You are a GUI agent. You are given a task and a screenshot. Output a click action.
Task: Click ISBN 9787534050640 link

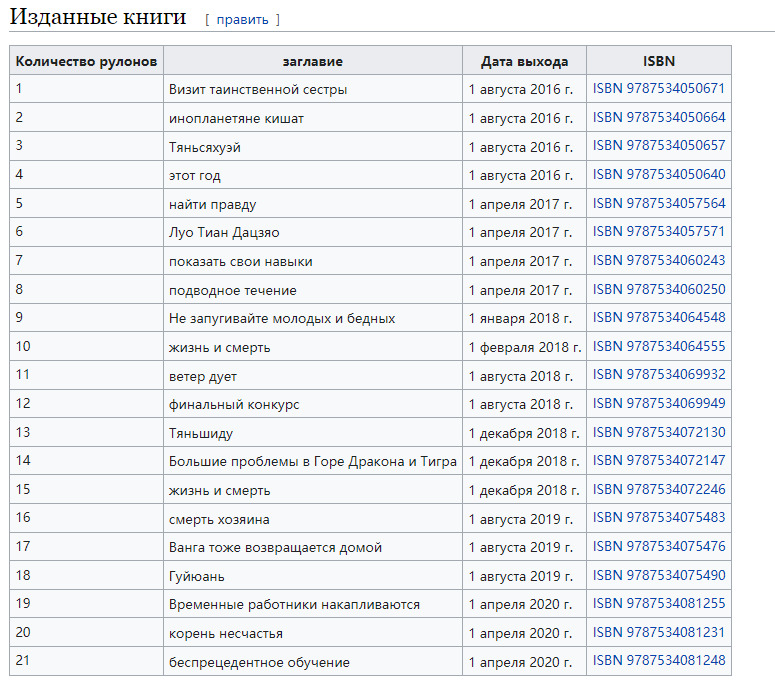coord(658,175)
